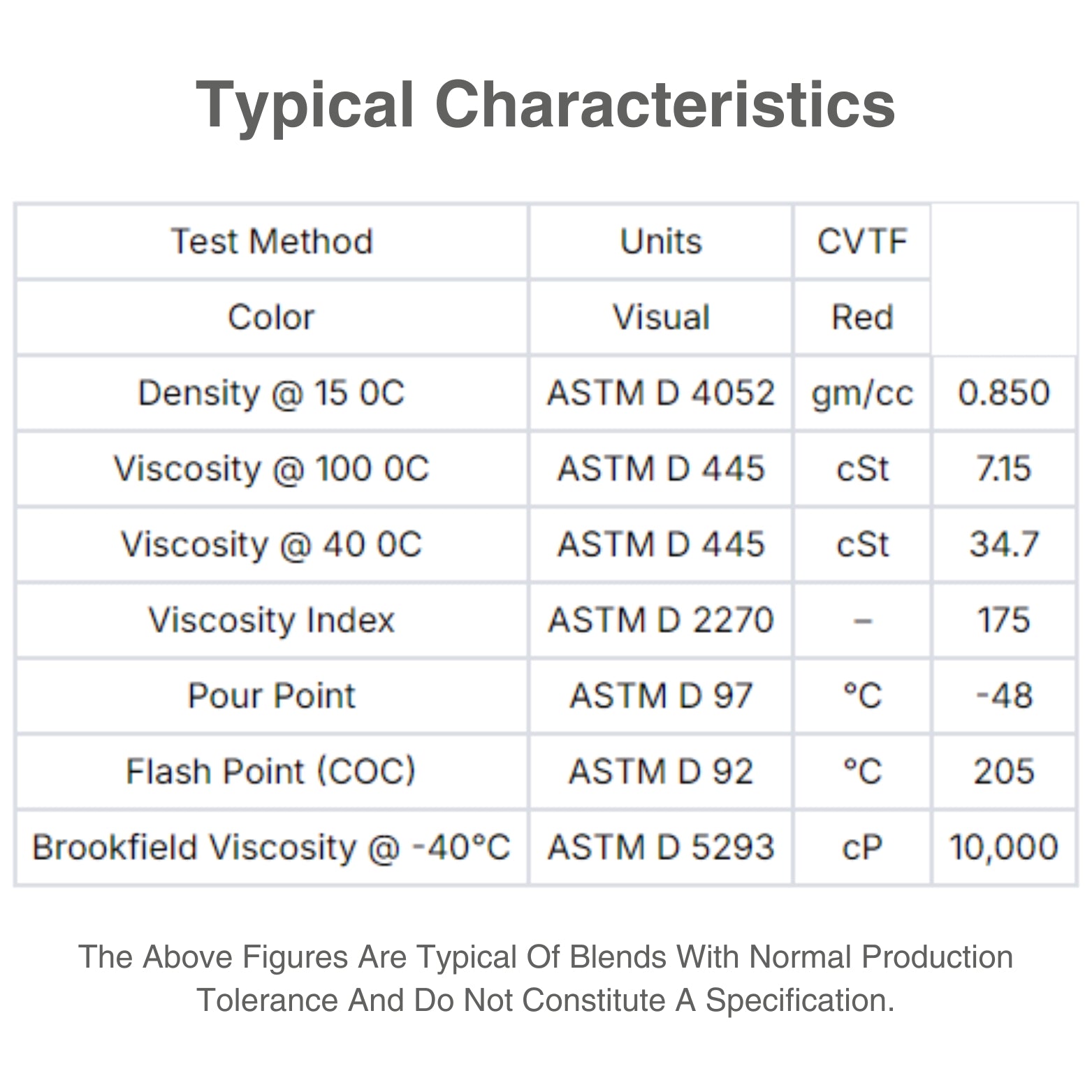Click the Brookfield Viscosity @ -40°C cell

(x=272, y=847)
